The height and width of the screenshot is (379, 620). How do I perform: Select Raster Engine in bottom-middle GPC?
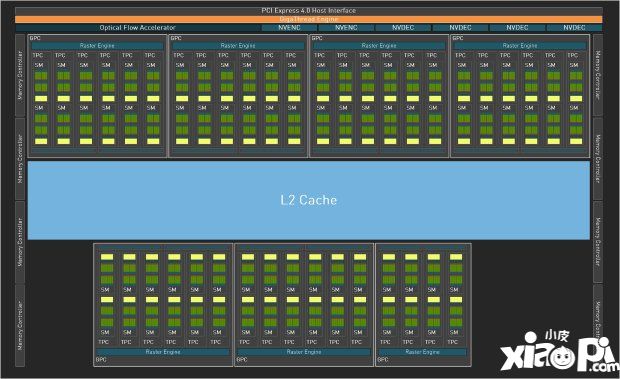click(x=304, y=352)
